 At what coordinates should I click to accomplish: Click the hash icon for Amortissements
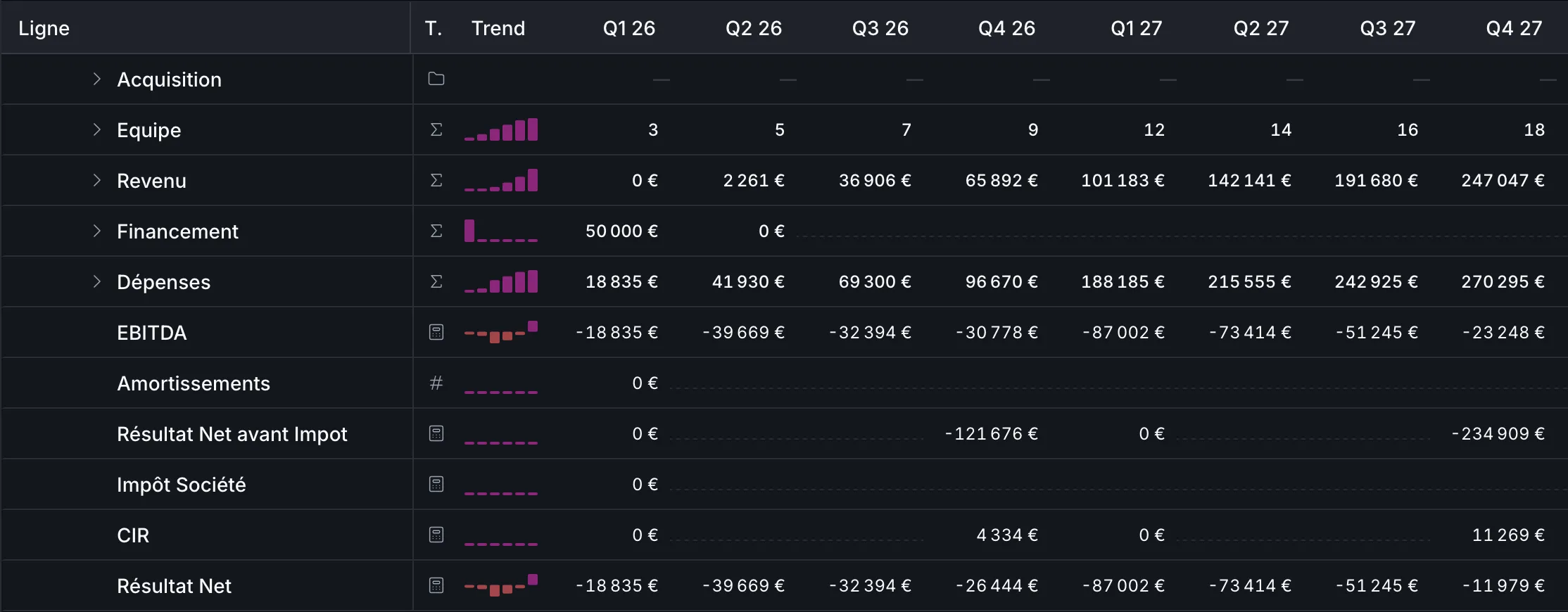coord(436,383)
